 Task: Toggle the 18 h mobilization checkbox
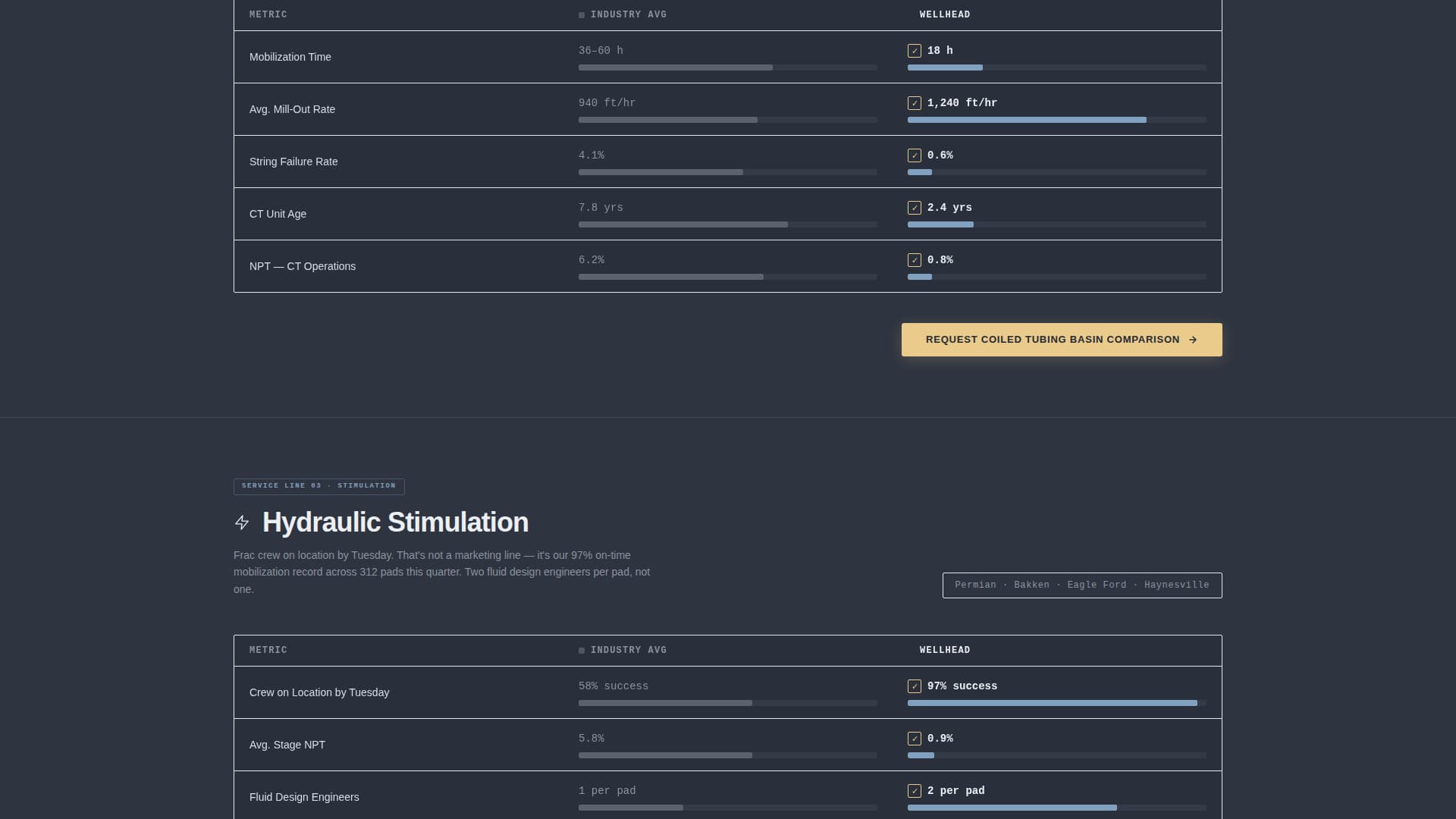coord(915,51)
